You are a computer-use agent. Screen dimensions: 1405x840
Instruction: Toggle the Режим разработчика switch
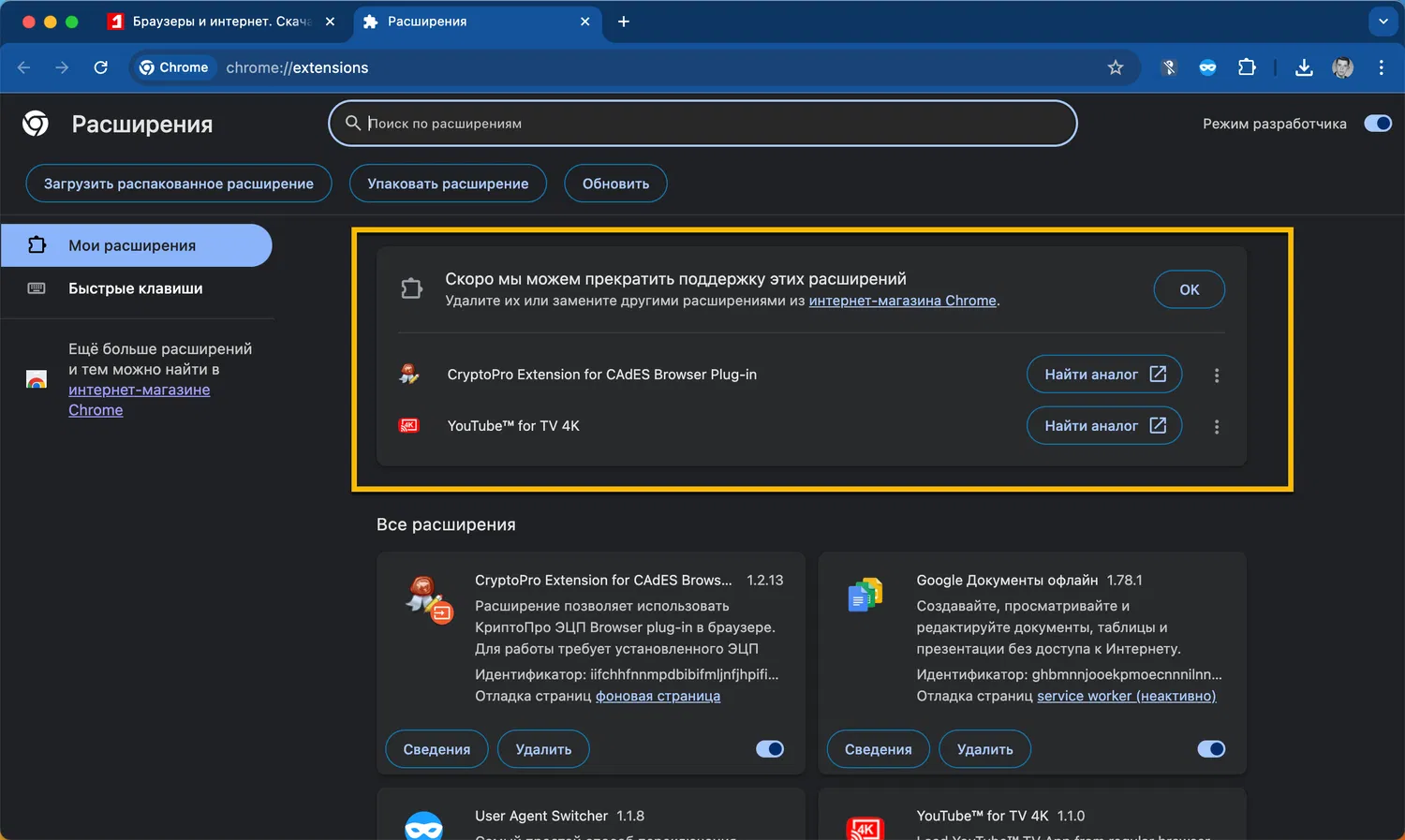point(1377,124)
